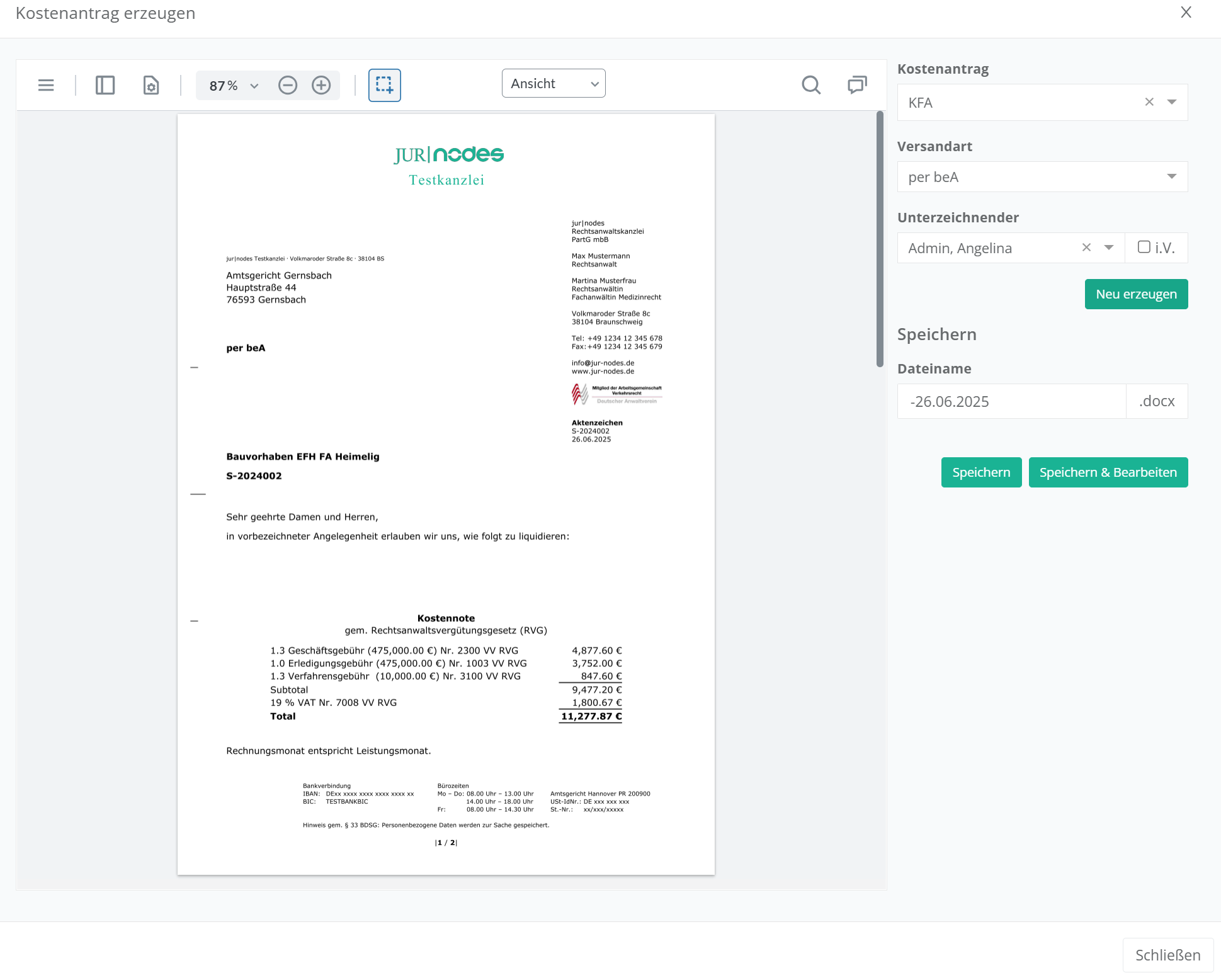The image size is (1221, 980).
Task: Click the Speichern & Bearbeiten button
Action: coord(1108,472)
